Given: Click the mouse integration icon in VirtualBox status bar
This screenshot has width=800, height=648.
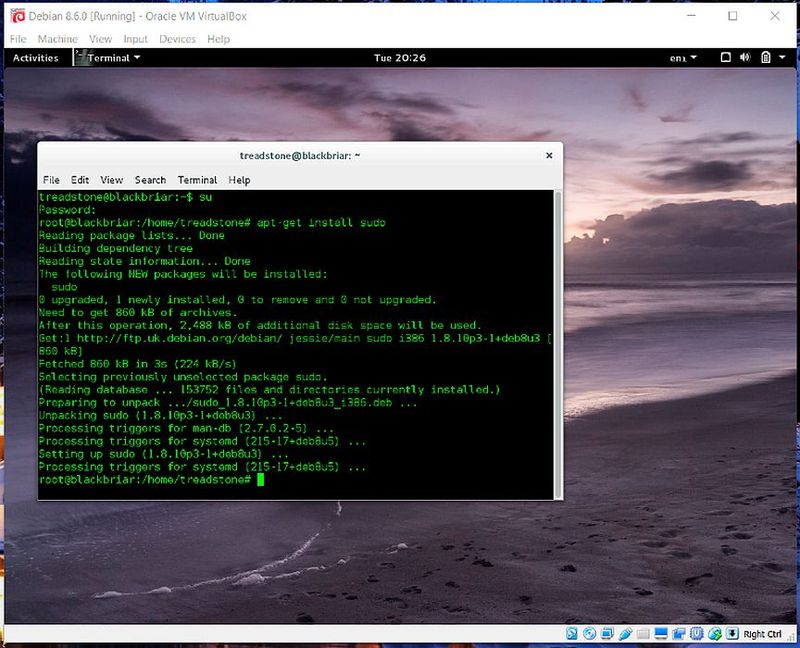Looking at the screenshot, I should pos(714,634).
